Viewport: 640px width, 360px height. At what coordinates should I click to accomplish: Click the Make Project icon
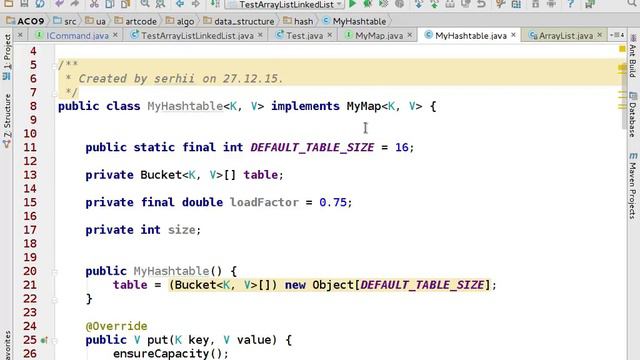pyautogui.click(x=215, y=4)
